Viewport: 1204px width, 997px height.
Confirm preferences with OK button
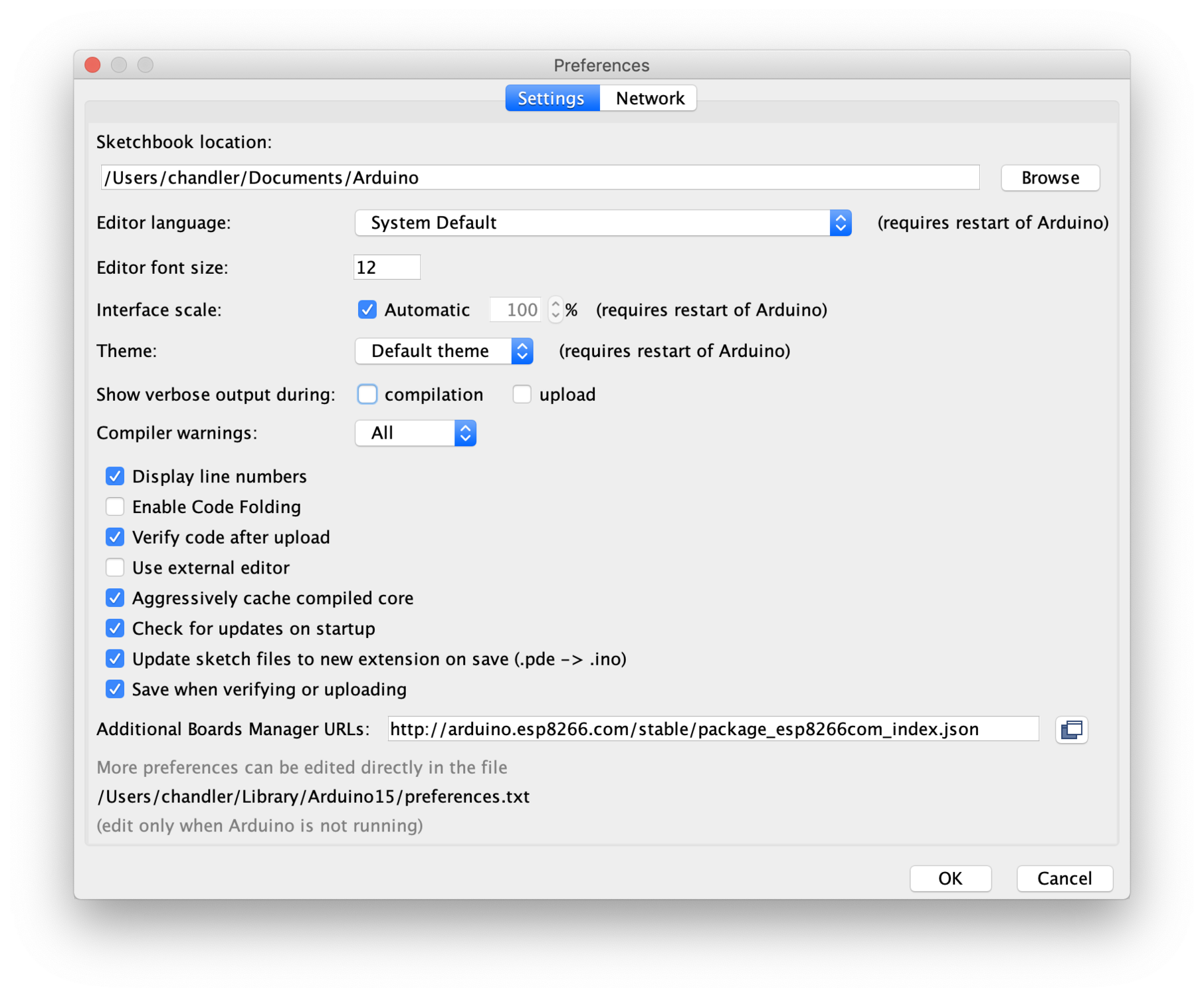pos(950,878)
